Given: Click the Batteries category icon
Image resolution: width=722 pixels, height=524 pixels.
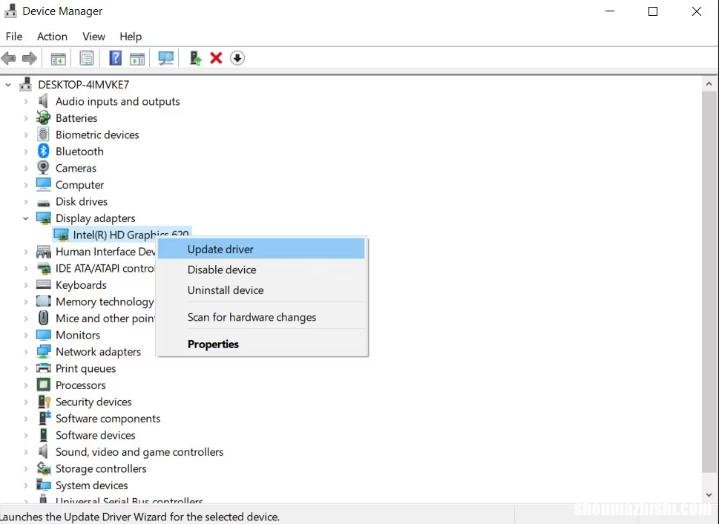Looking at the screenshot, I should click(x=43, y=118).
